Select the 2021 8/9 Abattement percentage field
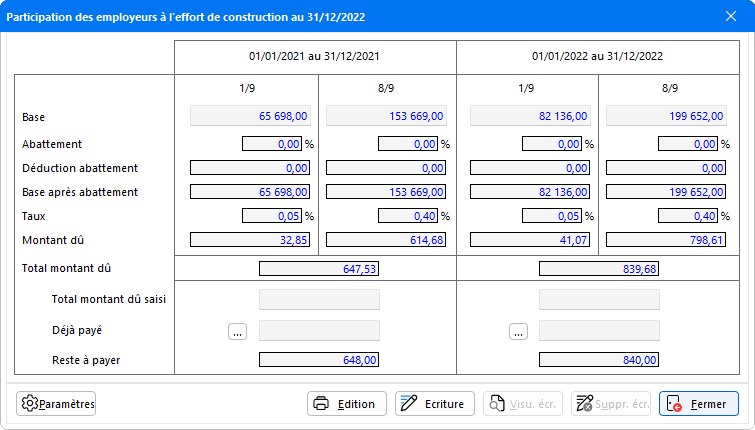This screenshot has height=430, width=755. tap(408, 144)
